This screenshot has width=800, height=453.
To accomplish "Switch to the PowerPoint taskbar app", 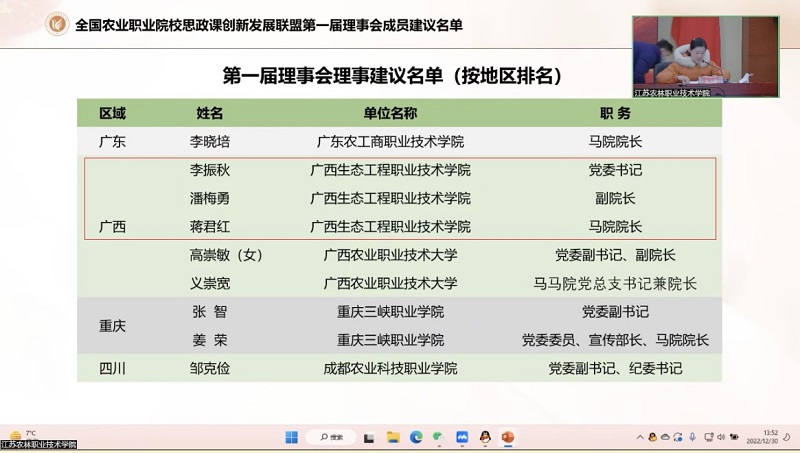I will coord(508,437).
